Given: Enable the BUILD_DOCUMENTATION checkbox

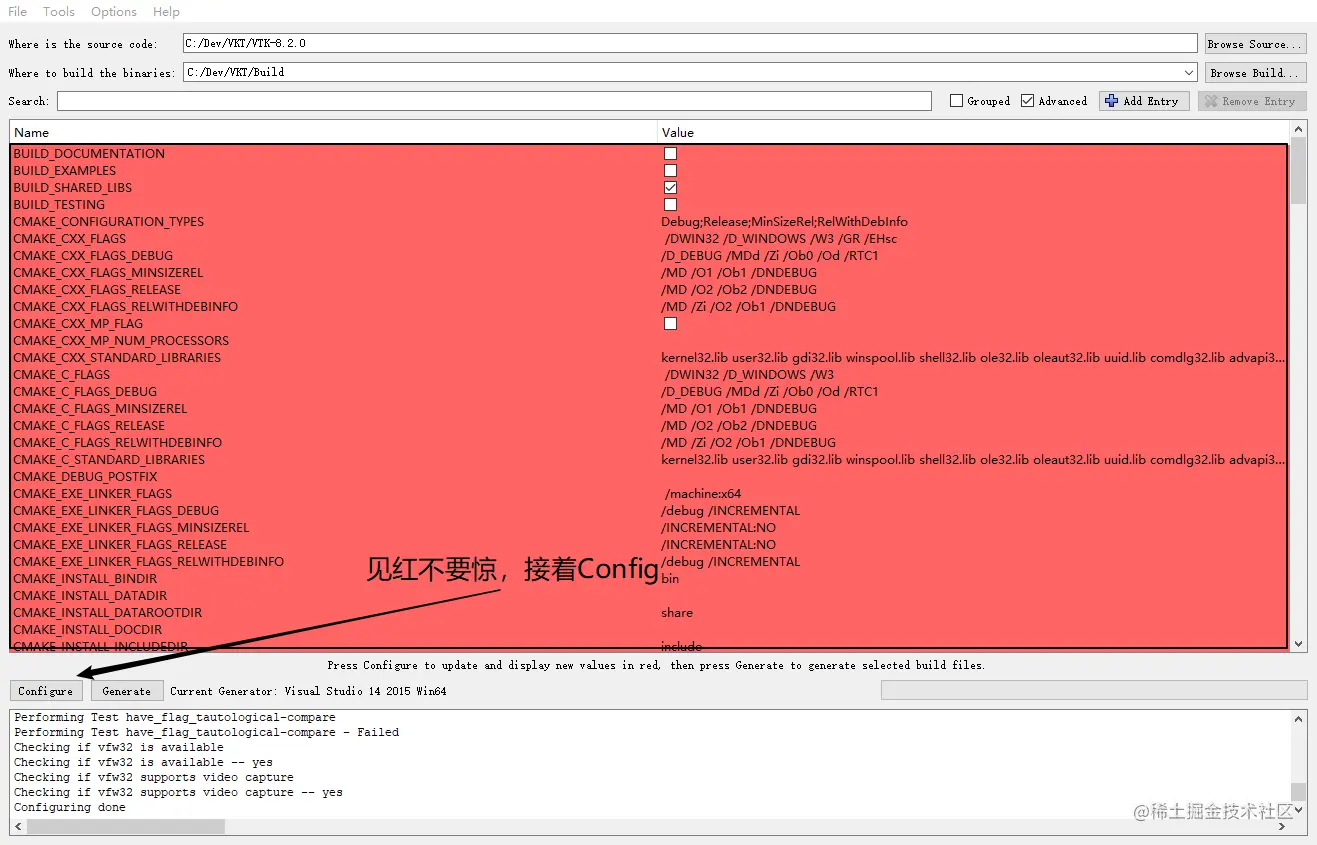Looking at the screenshot, I should point(670,153).
